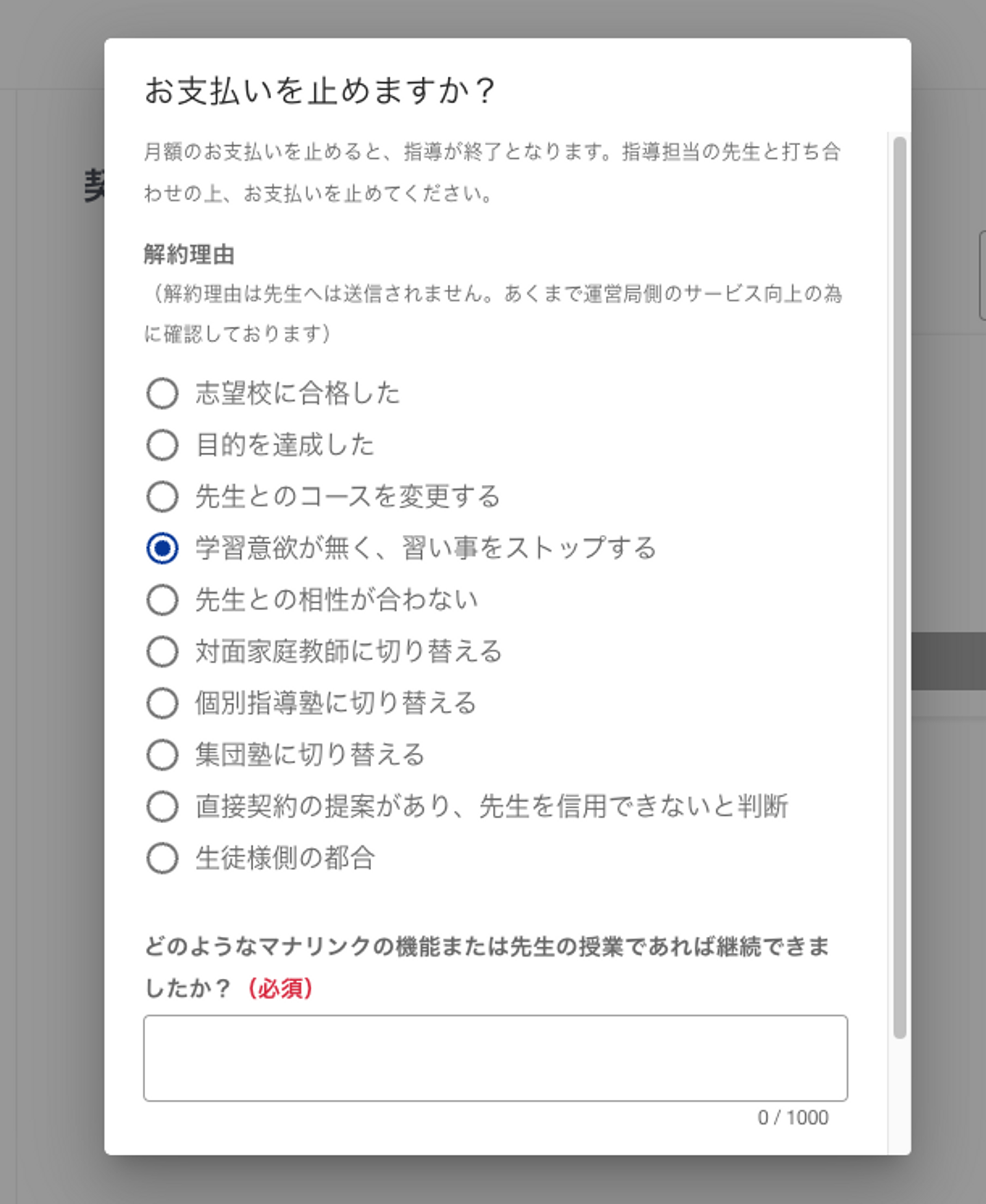Select 集団塾に切り替える radio button

pos(162,755)
